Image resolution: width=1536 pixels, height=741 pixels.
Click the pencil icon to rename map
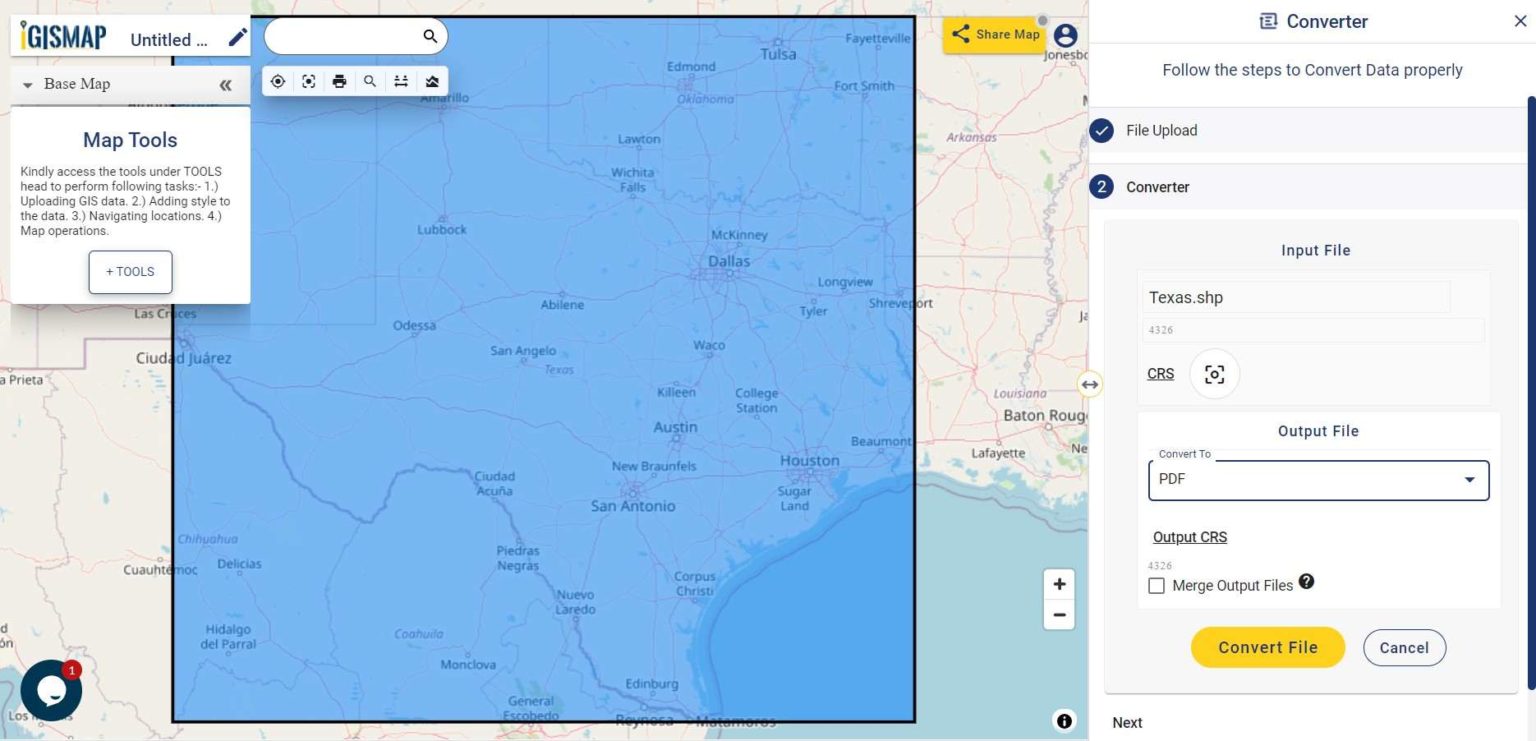click(237, 38)
